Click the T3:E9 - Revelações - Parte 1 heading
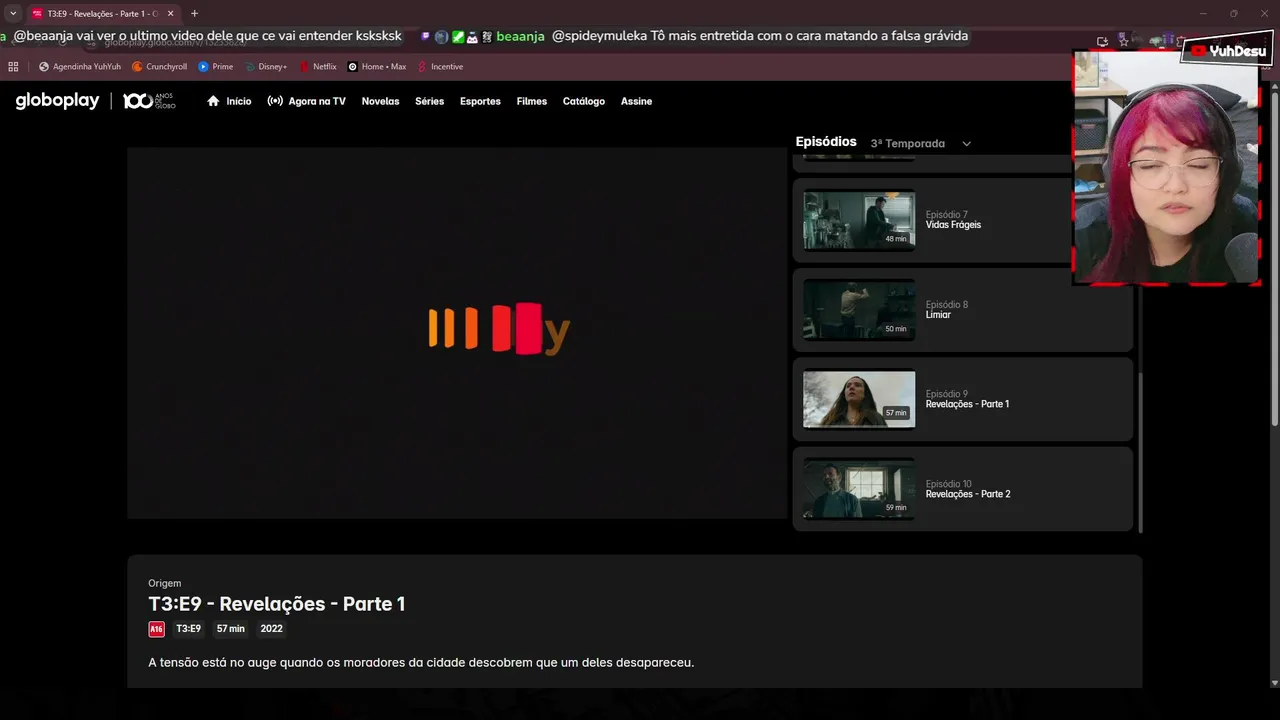The image size is (1280, 720). 277,604
